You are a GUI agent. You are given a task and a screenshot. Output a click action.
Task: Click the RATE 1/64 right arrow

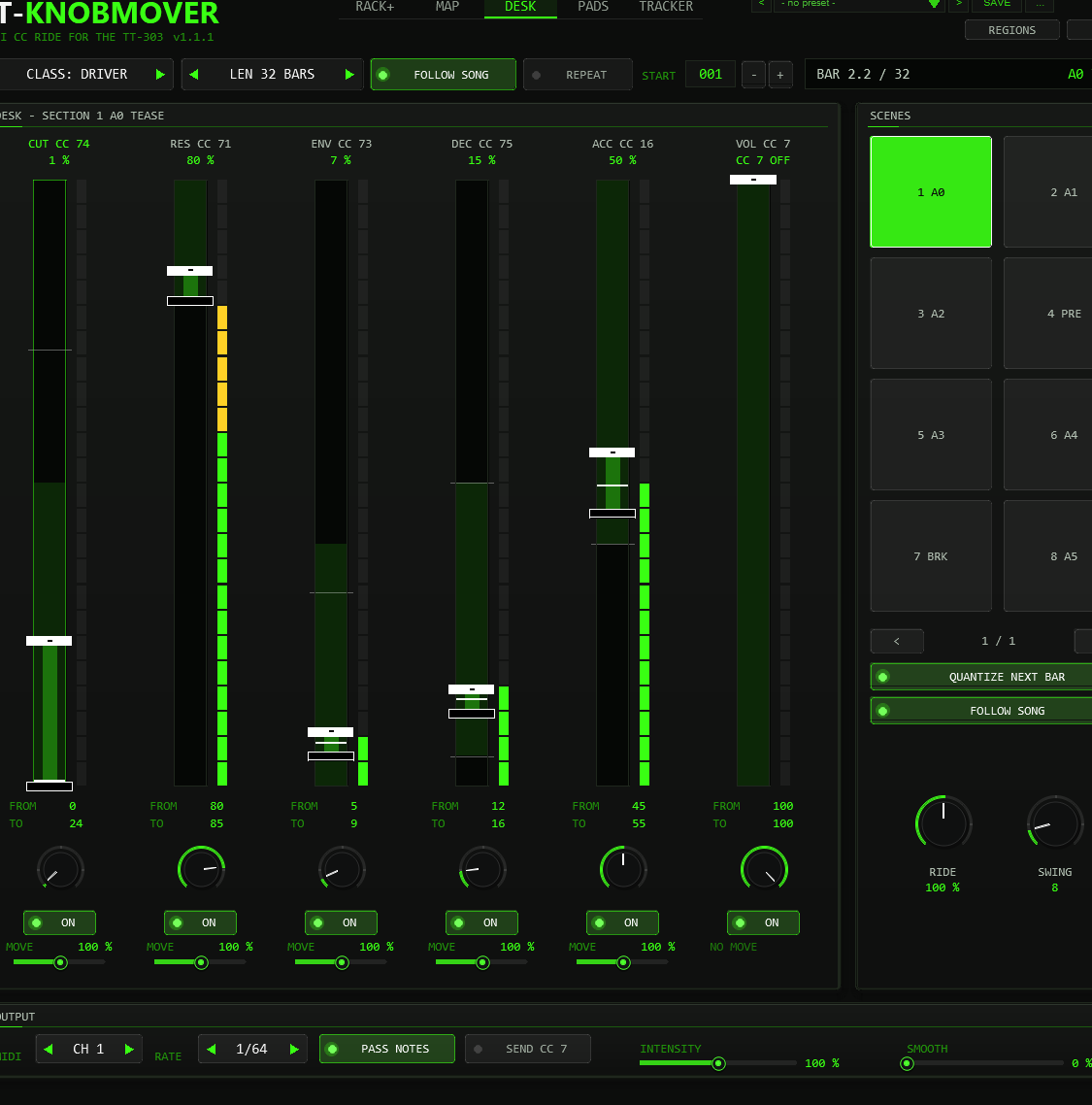294,1050
